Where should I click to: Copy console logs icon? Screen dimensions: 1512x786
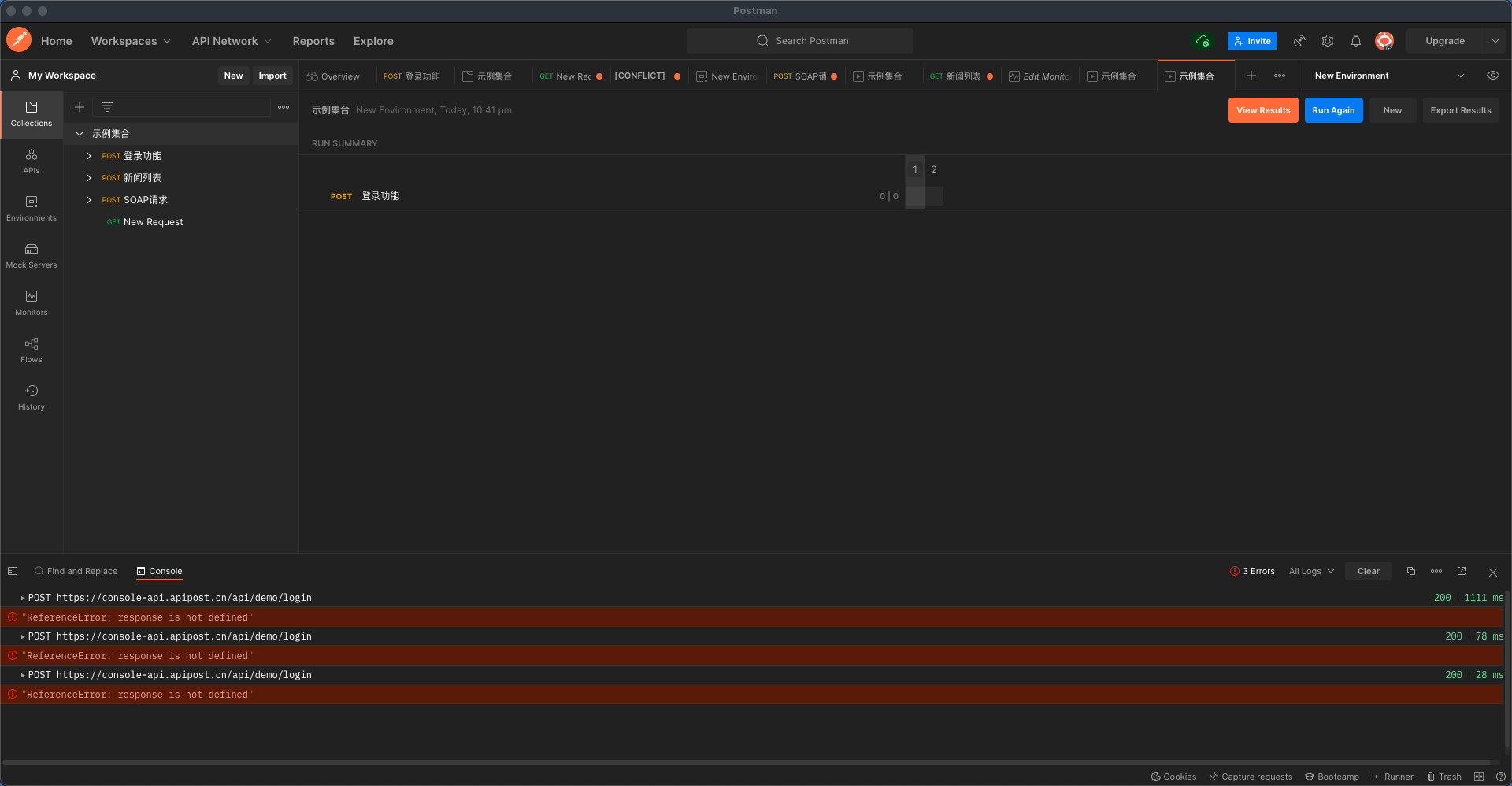[x=1411, y=571]
